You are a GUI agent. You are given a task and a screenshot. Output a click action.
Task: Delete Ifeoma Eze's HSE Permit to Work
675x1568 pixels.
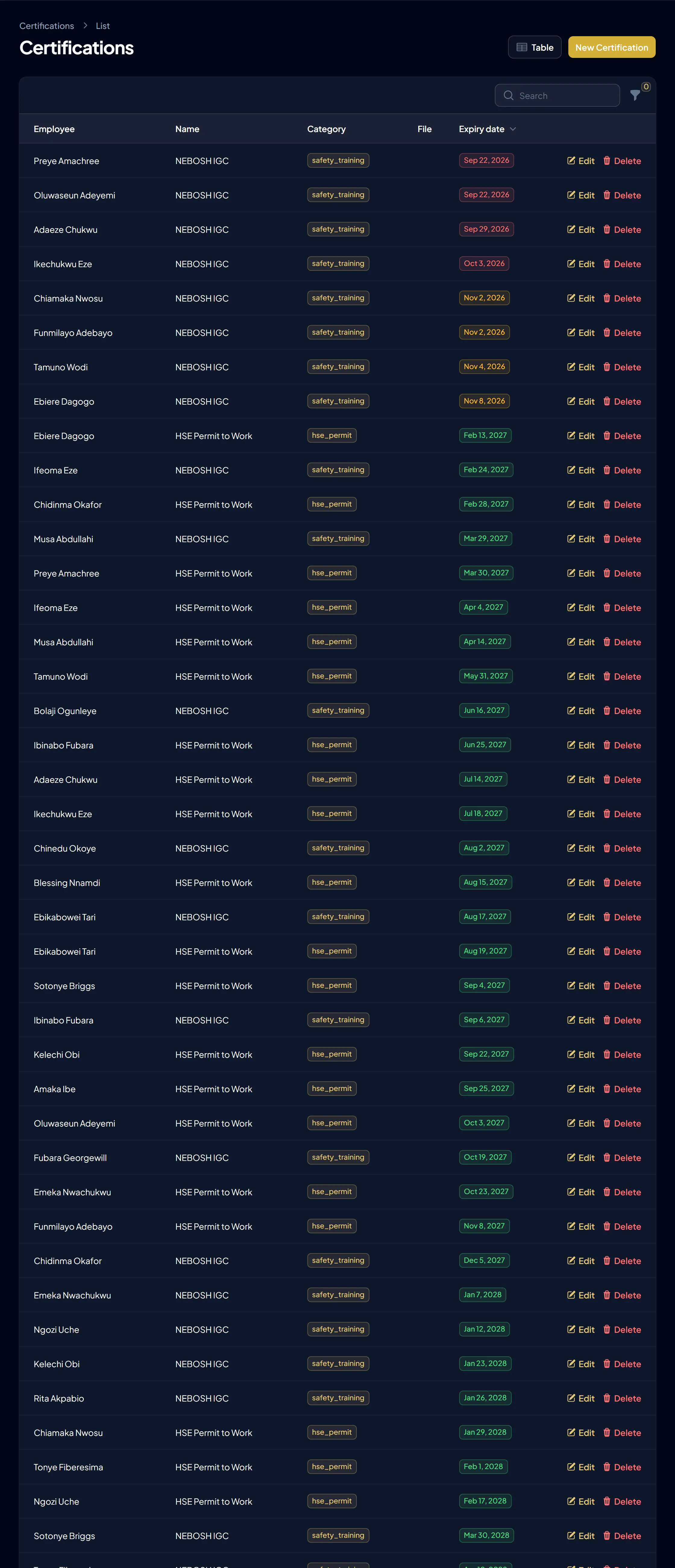621,608
